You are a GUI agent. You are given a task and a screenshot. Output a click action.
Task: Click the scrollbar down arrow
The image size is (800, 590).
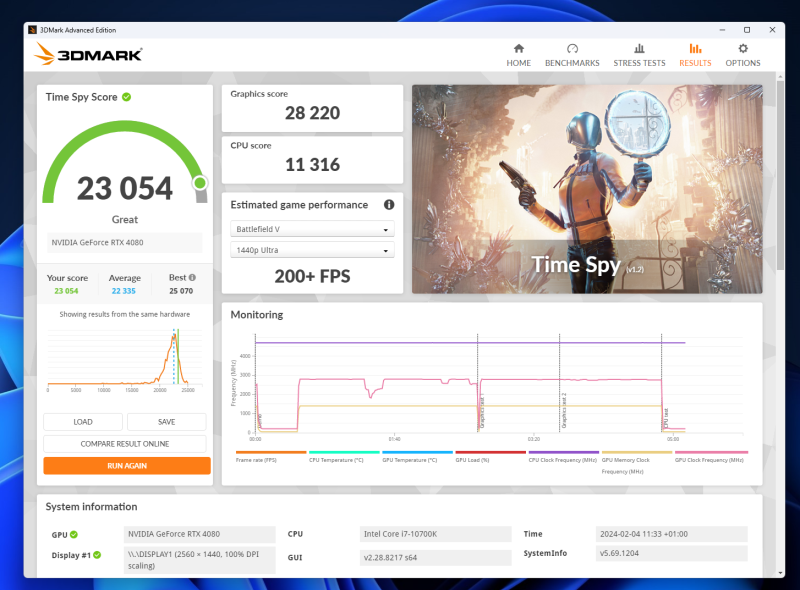coord(780,573)
